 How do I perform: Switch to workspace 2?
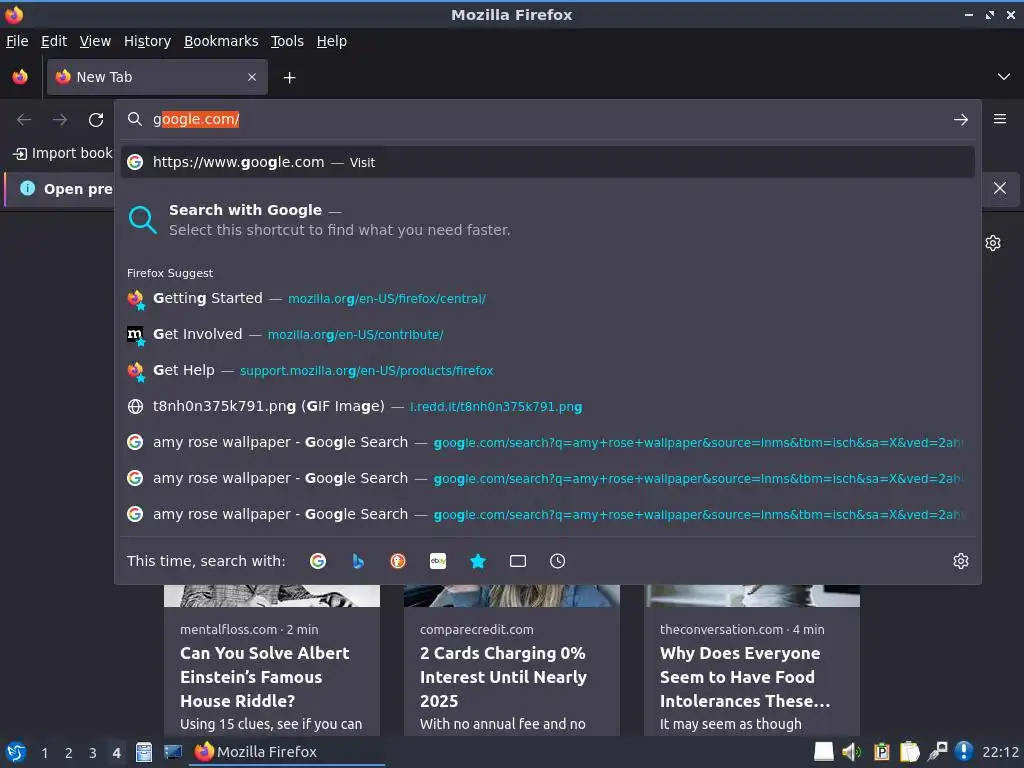(x=69, y=753)
